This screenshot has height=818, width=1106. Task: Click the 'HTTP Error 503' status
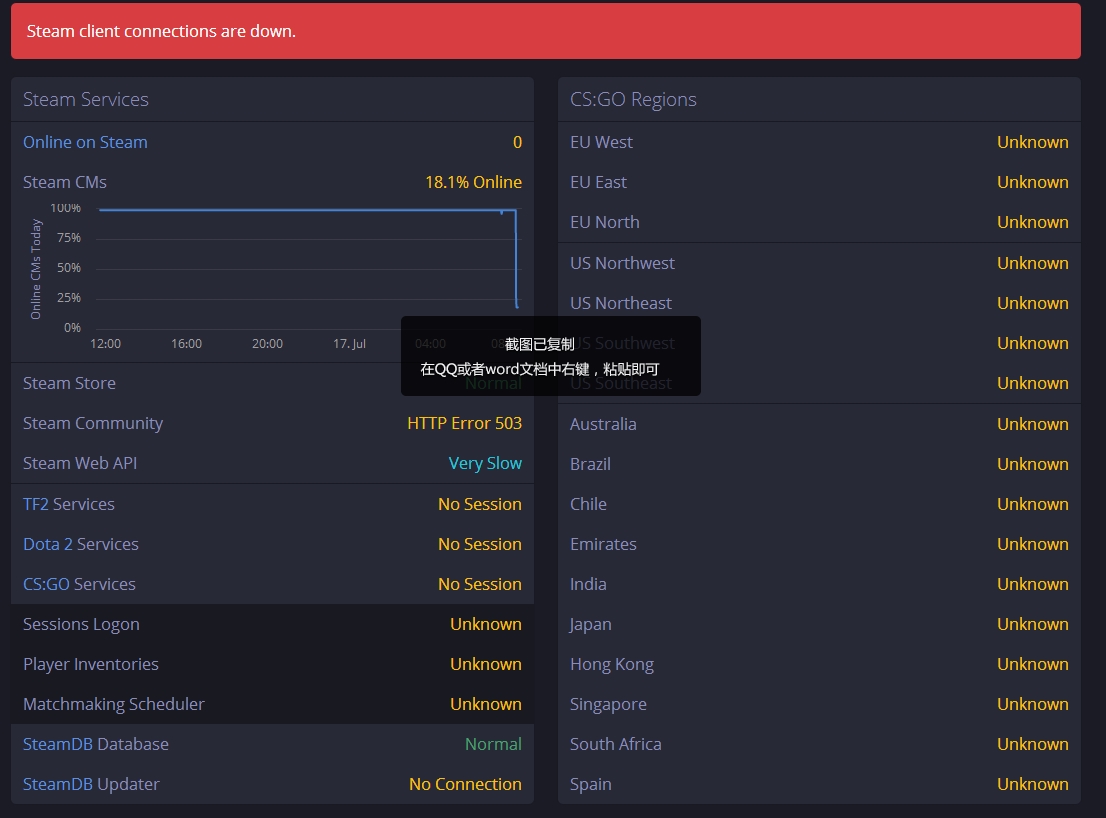click(464, 423)
